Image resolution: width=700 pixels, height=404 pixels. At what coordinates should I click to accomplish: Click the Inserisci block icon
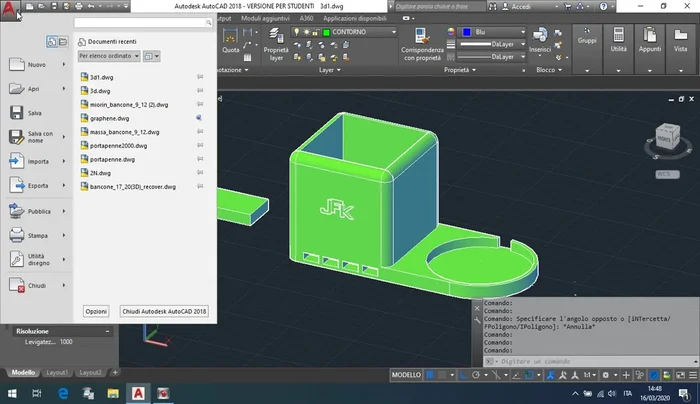(540, 35)
